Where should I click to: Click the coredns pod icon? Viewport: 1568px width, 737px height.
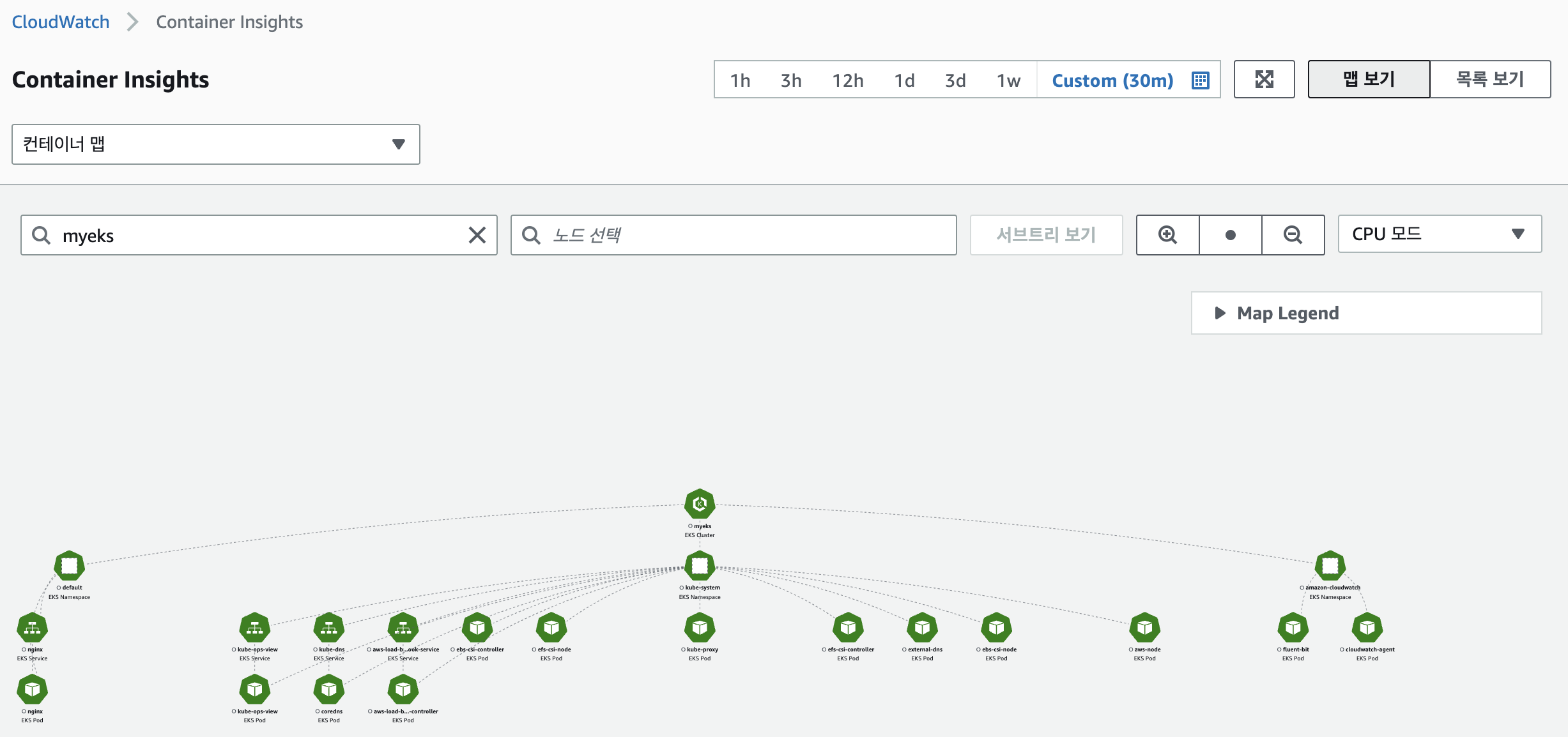click(x=329, y=690)
